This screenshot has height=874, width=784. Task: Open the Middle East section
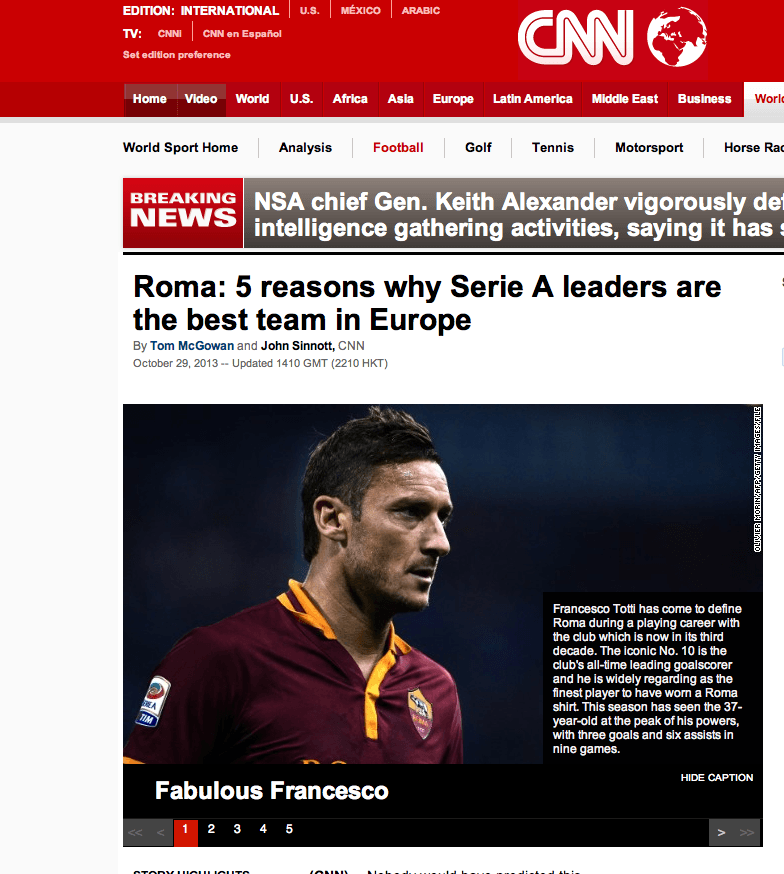(x=625, y=99)
